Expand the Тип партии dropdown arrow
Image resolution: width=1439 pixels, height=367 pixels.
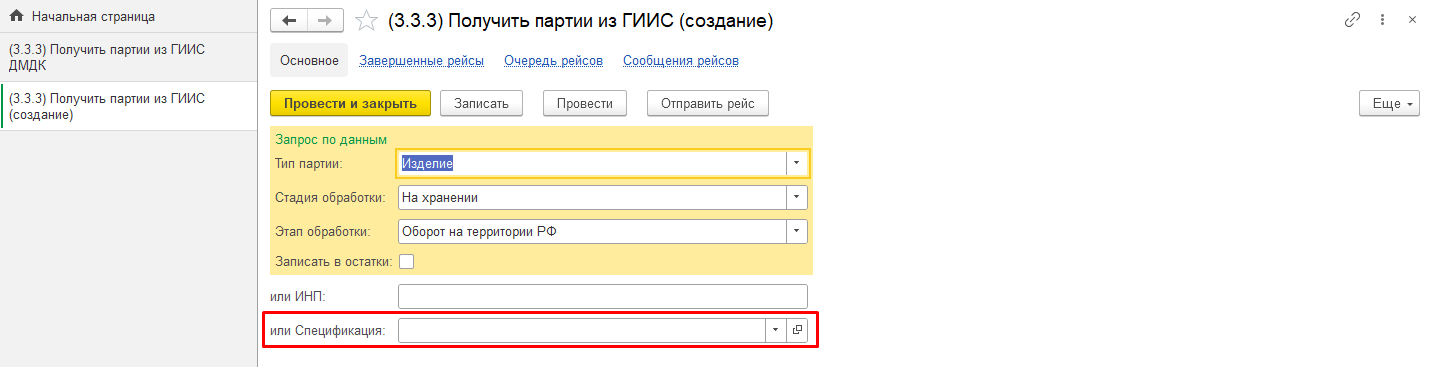click(x=797, y=163)
